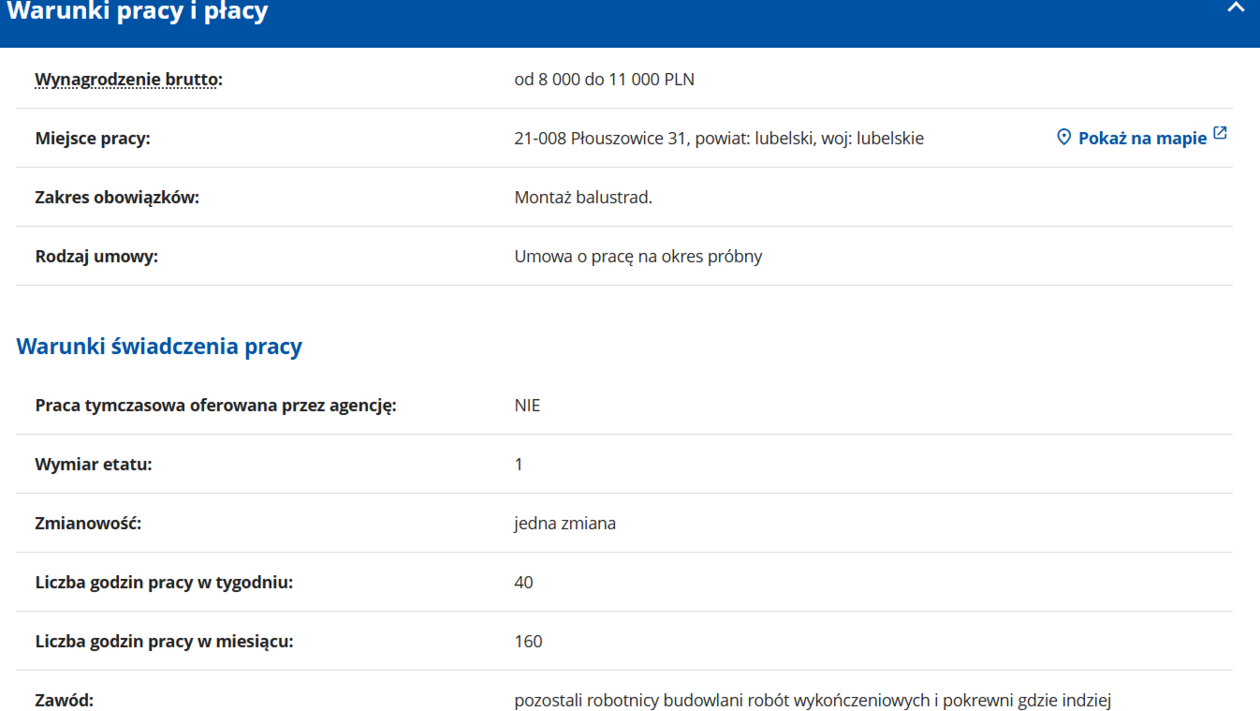Select the Montaż balustrad duties text

coord(583,197)
